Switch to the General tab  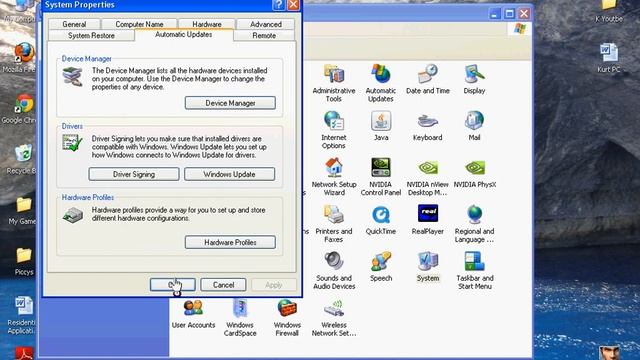coord(74,24)
